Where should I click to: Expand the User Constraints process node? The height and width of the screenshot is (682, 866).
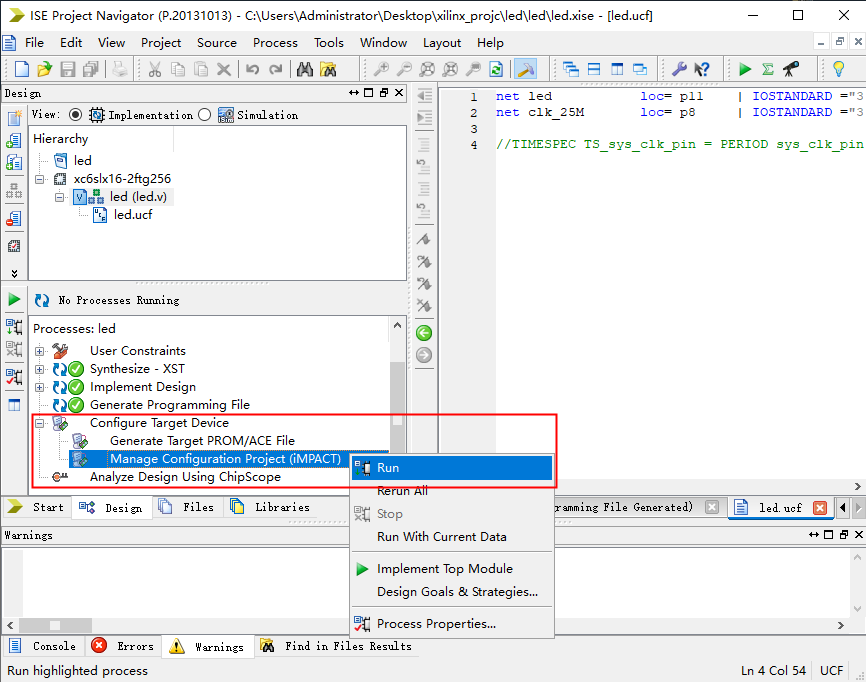tap(40, 351)
